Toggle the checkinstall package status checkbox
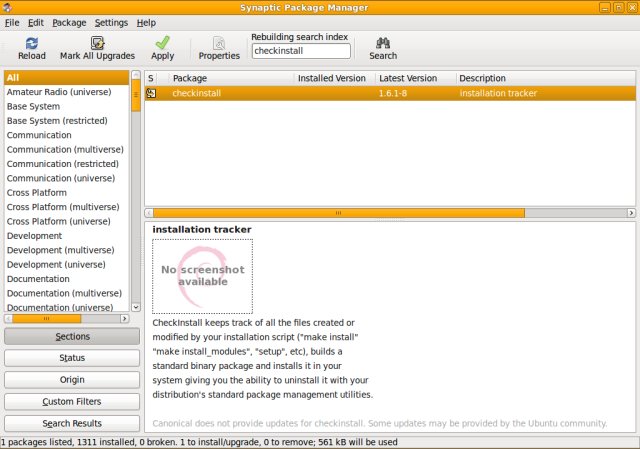This screenshot has width=640, height=449. point(151,93)
